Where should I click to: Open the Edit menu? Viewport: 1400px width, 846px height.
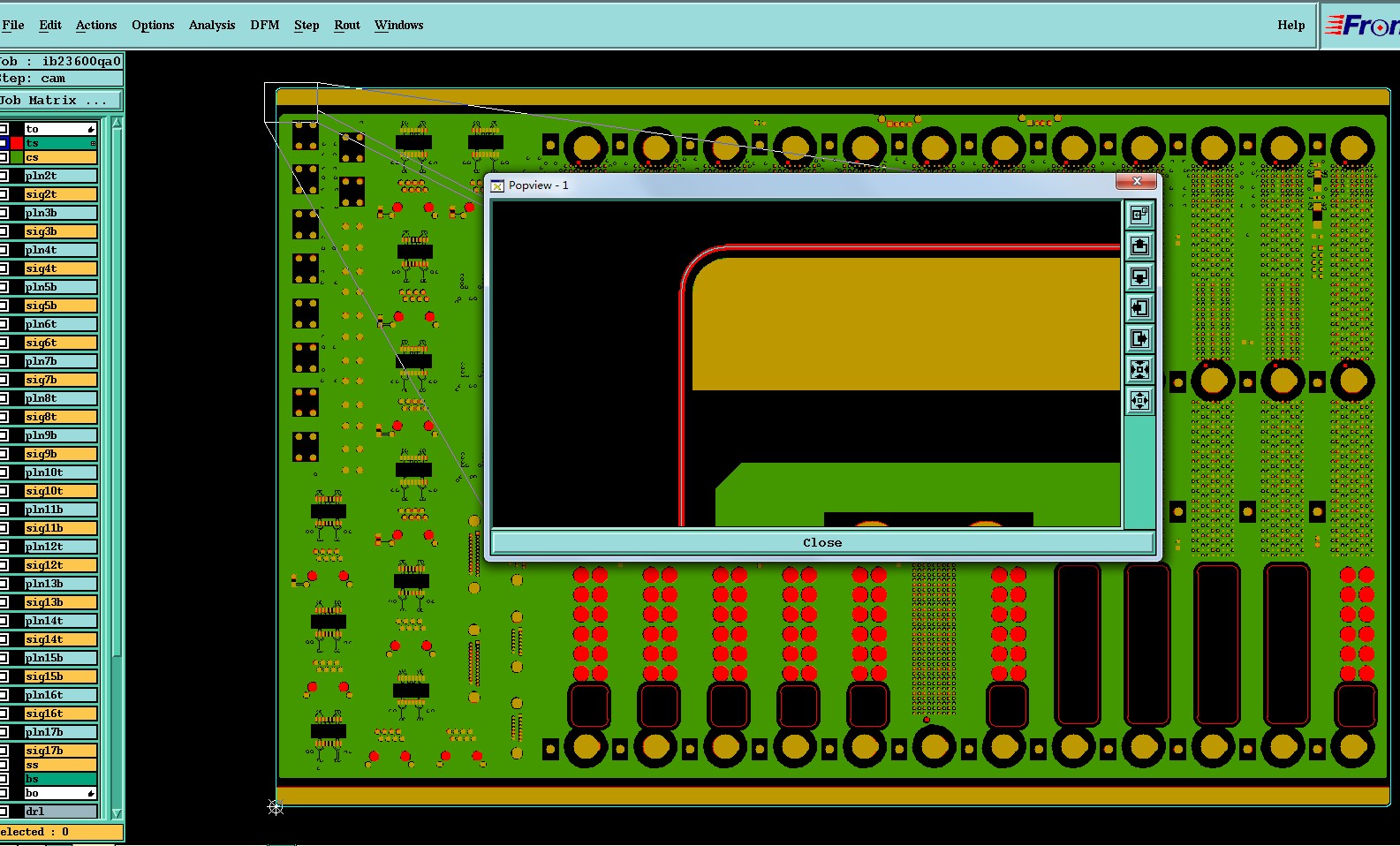click(50, 25)
